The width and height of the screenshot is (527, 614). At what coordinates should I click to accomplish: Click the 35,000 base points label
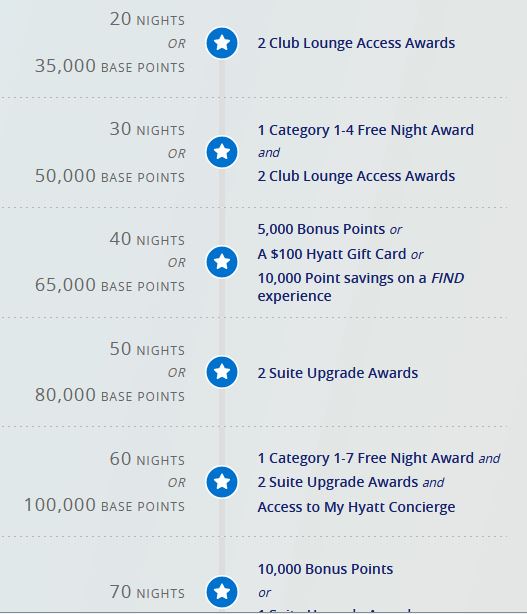point(110,66)
